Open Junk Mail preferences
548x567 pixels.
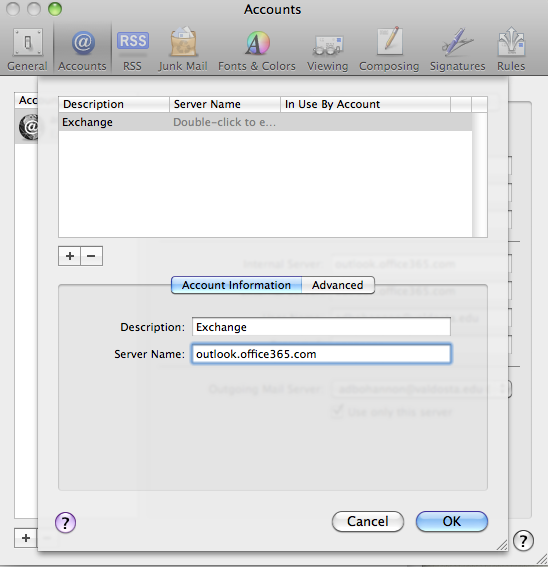click(x=183, y=50)
